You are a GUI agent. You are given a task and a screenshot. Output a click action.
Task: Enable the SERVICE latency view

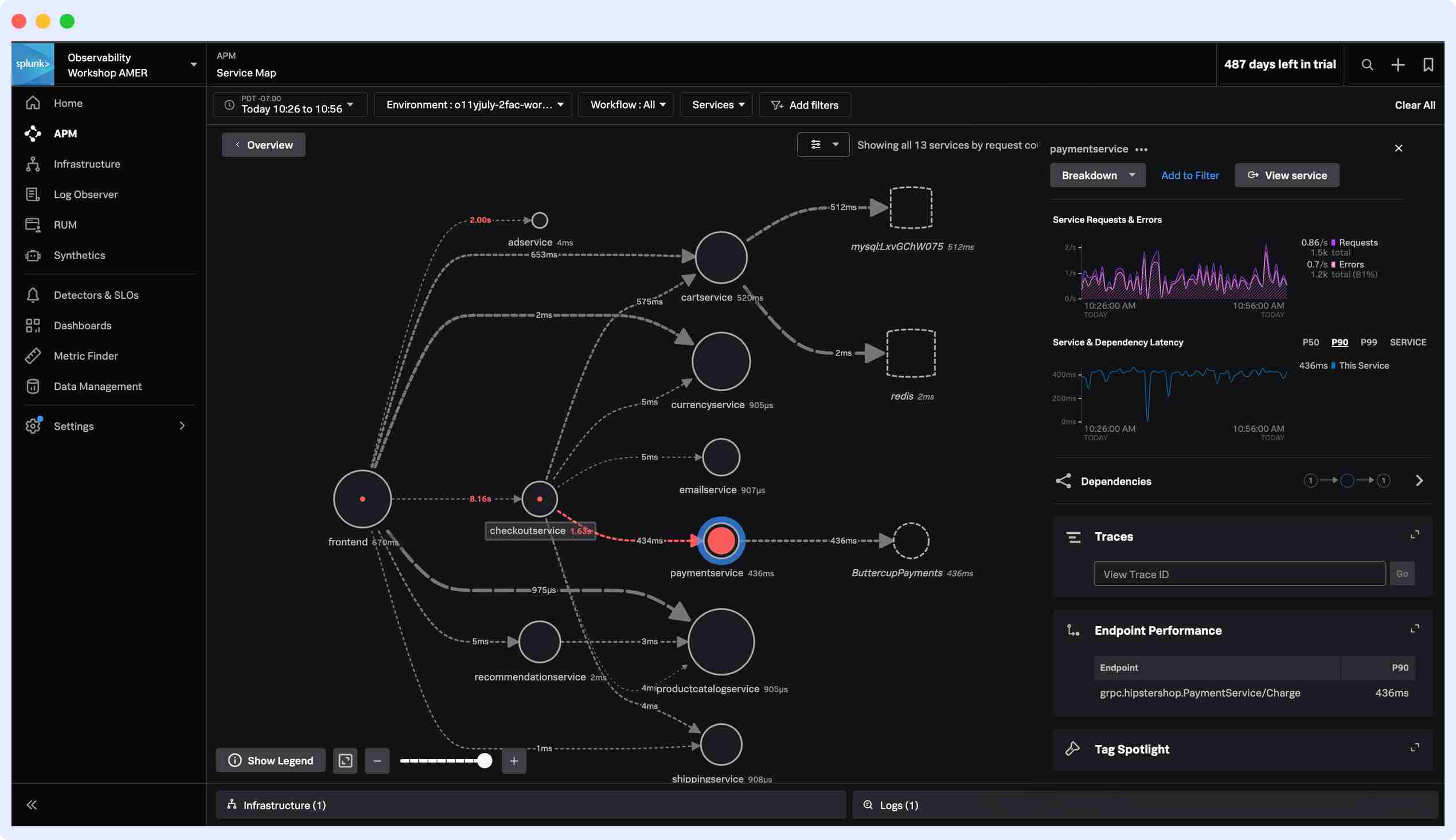[1408, 342]
